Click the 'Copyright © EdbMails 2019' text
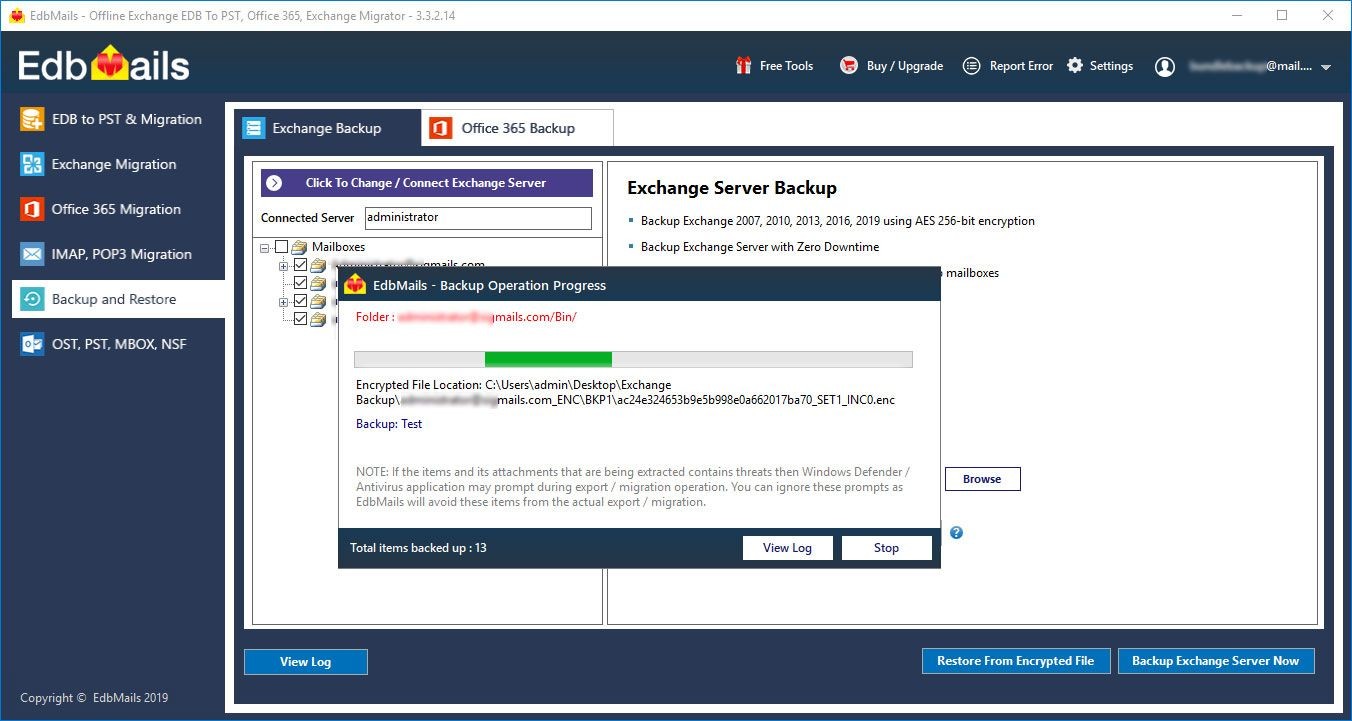Screen dimensions: 1352x721 point(94,698)
